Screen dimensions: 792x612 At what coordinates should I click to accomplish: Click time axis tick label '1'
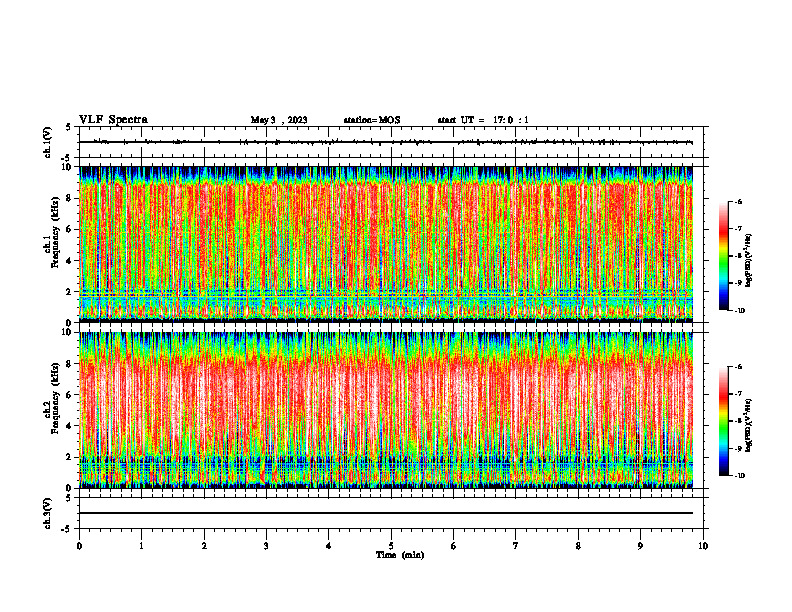(x=141, y=546)
